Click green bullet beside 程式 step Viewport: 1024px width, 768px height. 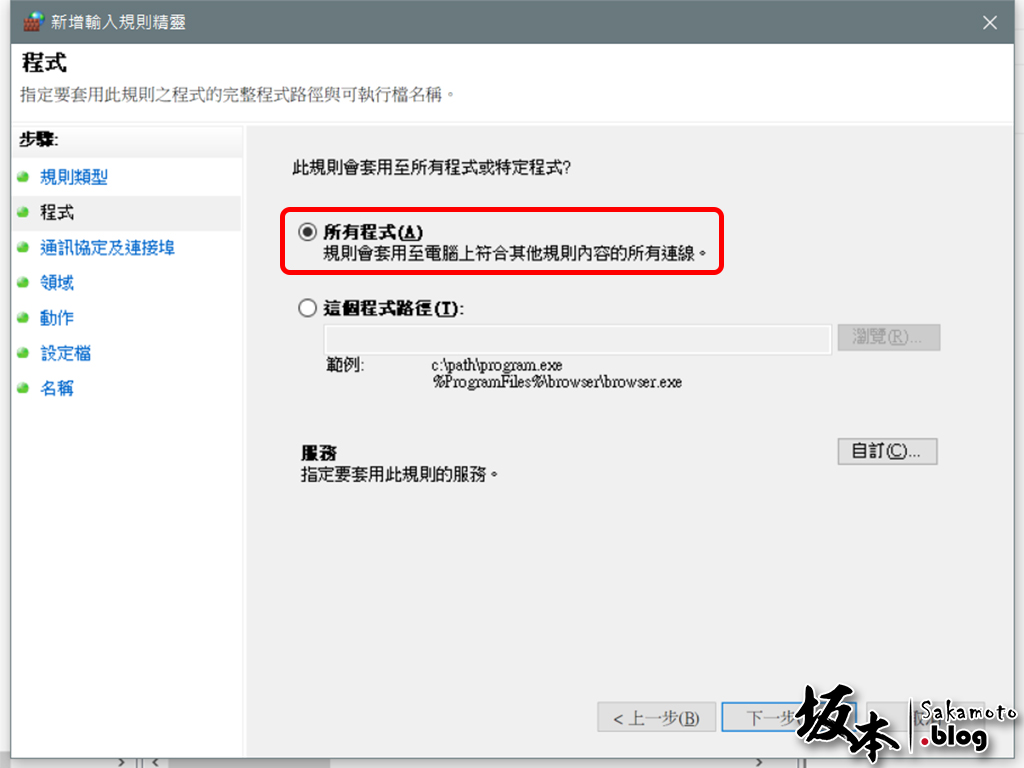coord(24,212)
